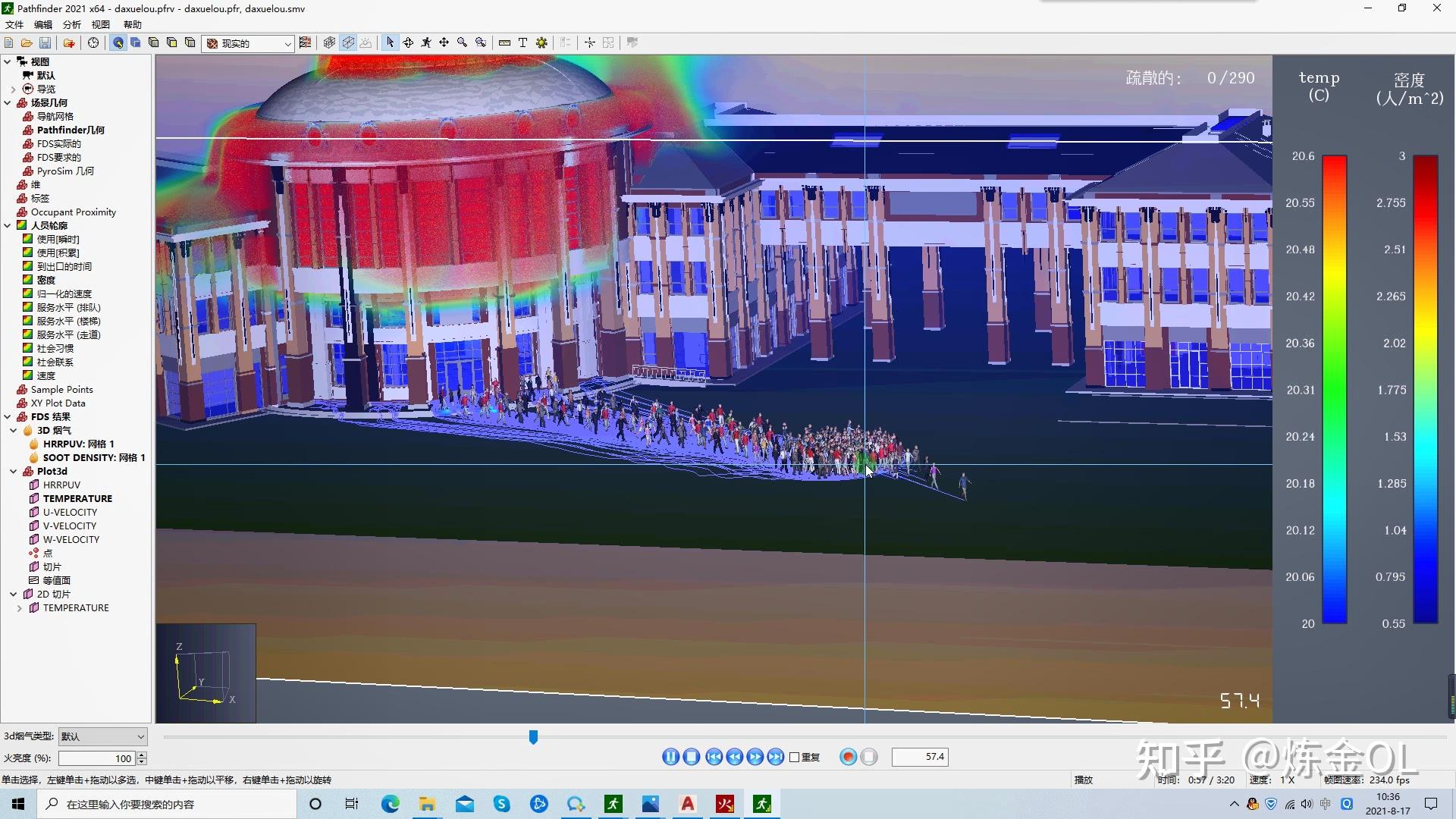
Task: Open the 帮助 menu
Action: point(132,24)
